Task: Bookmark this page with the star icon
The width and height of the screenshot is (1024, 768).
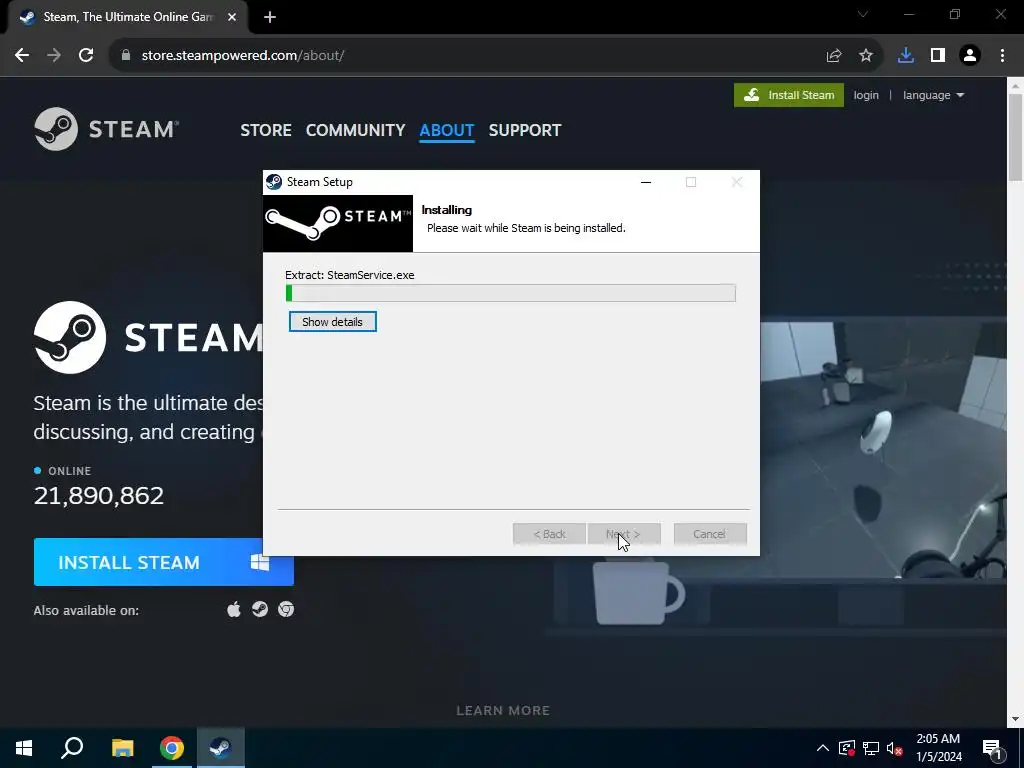Action: 866,56
